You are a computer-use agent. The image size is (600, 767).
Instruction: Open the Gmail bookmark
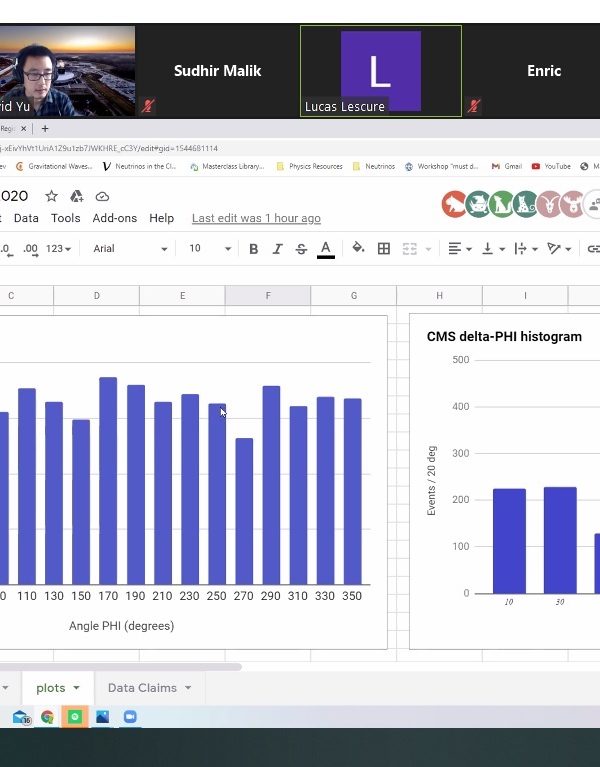tap(507, 167)
